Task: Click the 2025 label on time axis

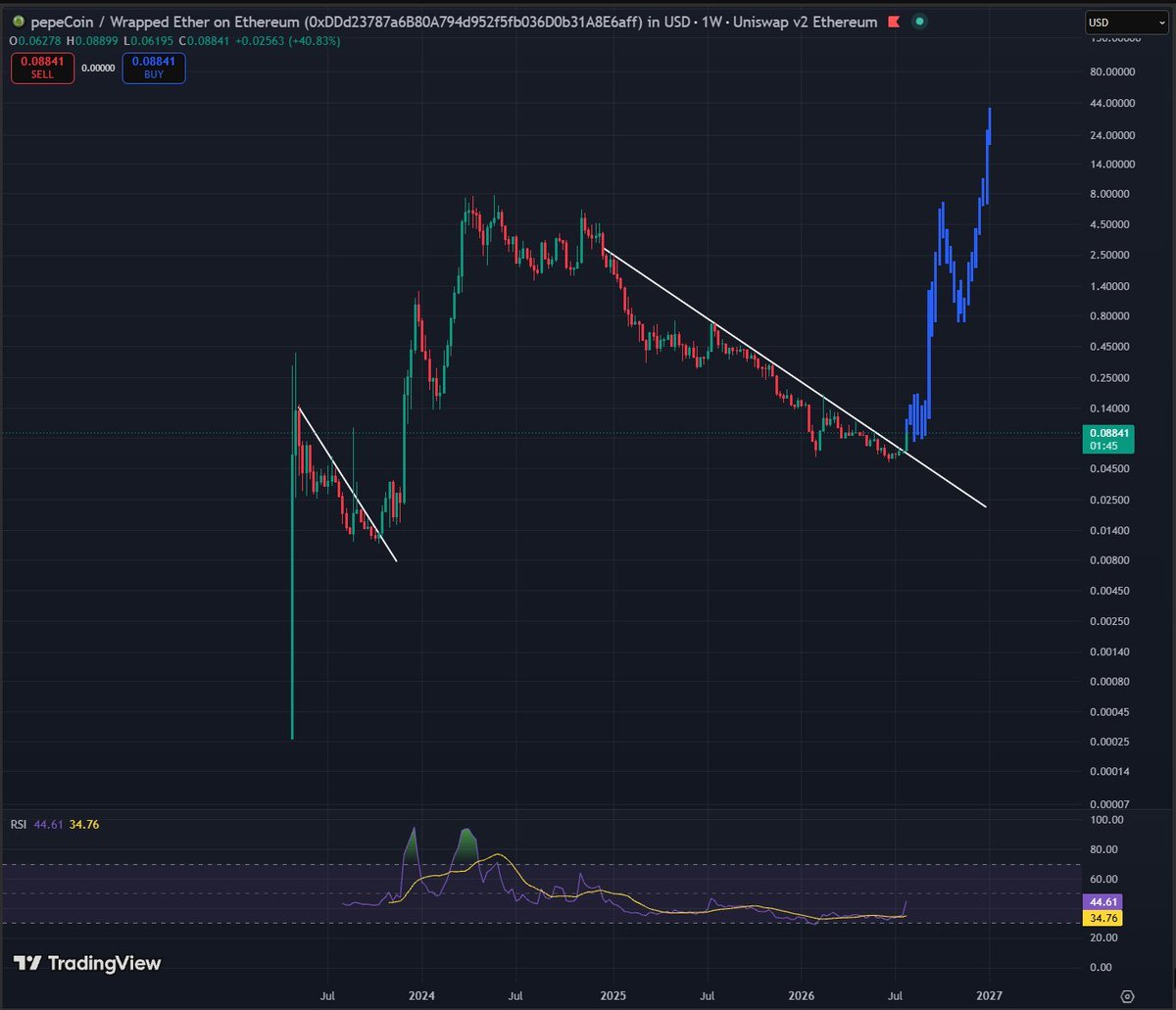Action: tap(612, 995)
